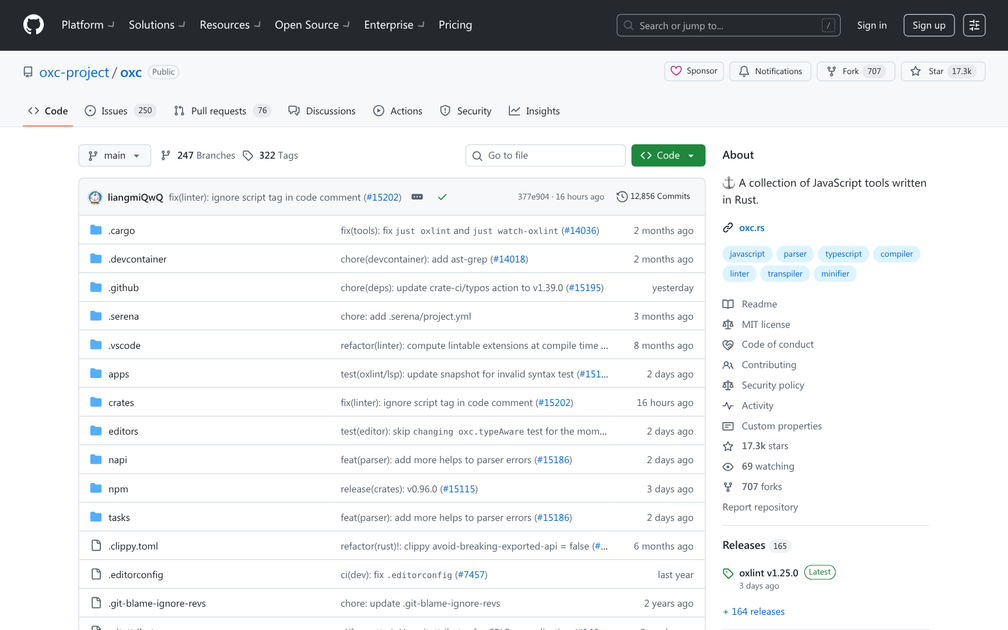
Task: Expand the Solutions navigation menu
Action: pyautogui.click(x=157, y=25)
